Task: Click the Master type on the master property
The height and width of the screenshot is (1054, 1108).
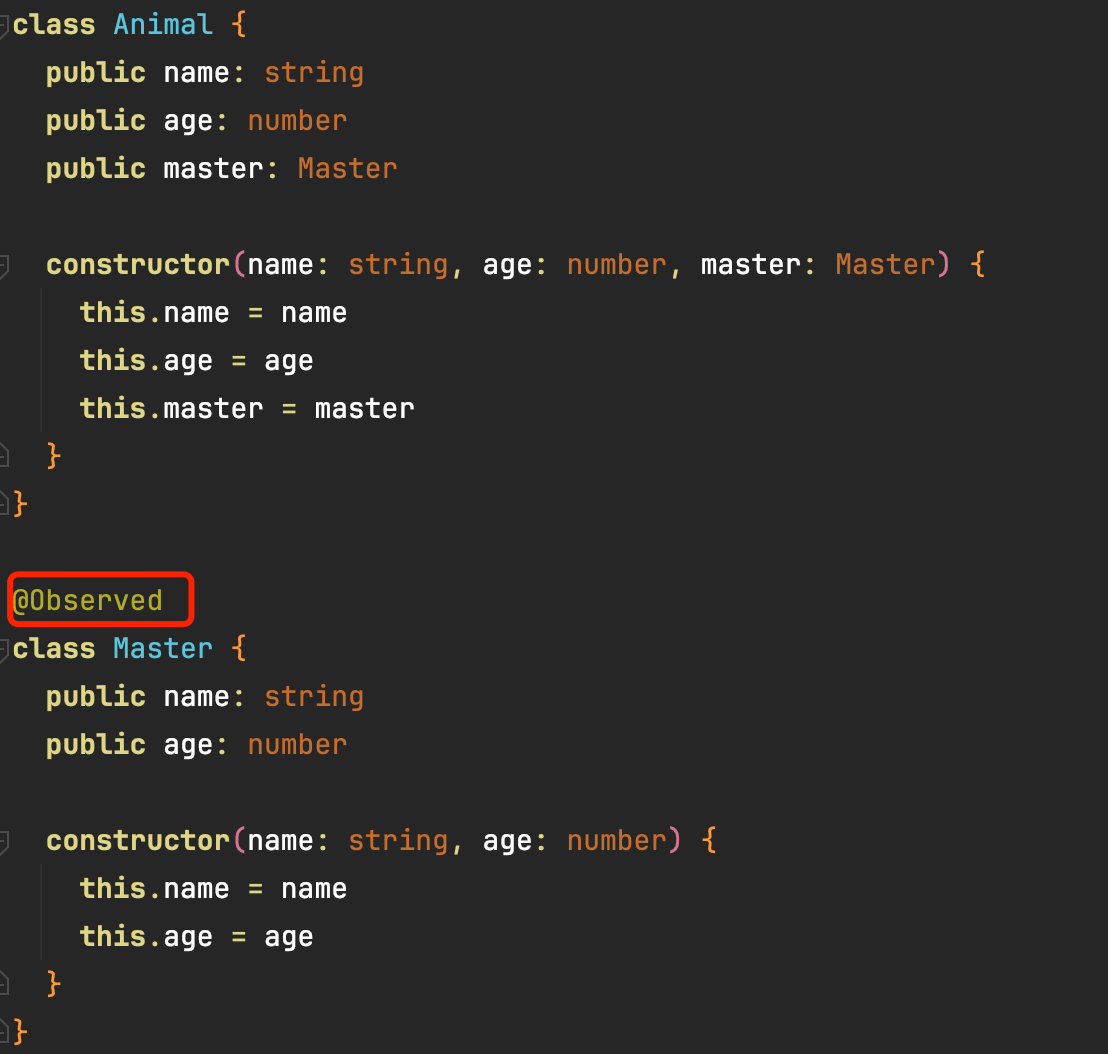Action: coord(348,169)
